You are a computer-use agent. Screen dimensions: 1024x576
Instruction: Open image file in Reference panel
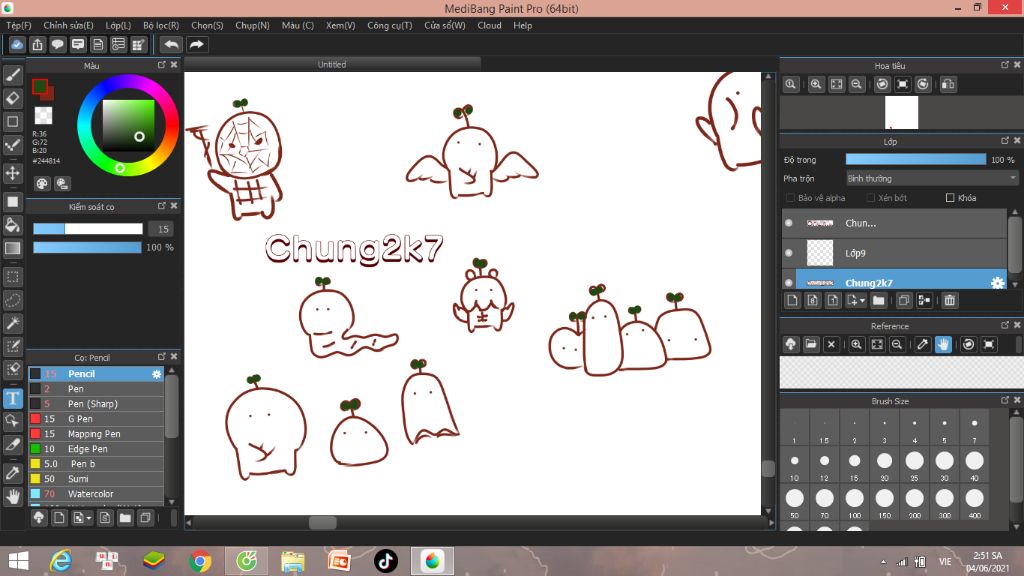click(810, 344)
